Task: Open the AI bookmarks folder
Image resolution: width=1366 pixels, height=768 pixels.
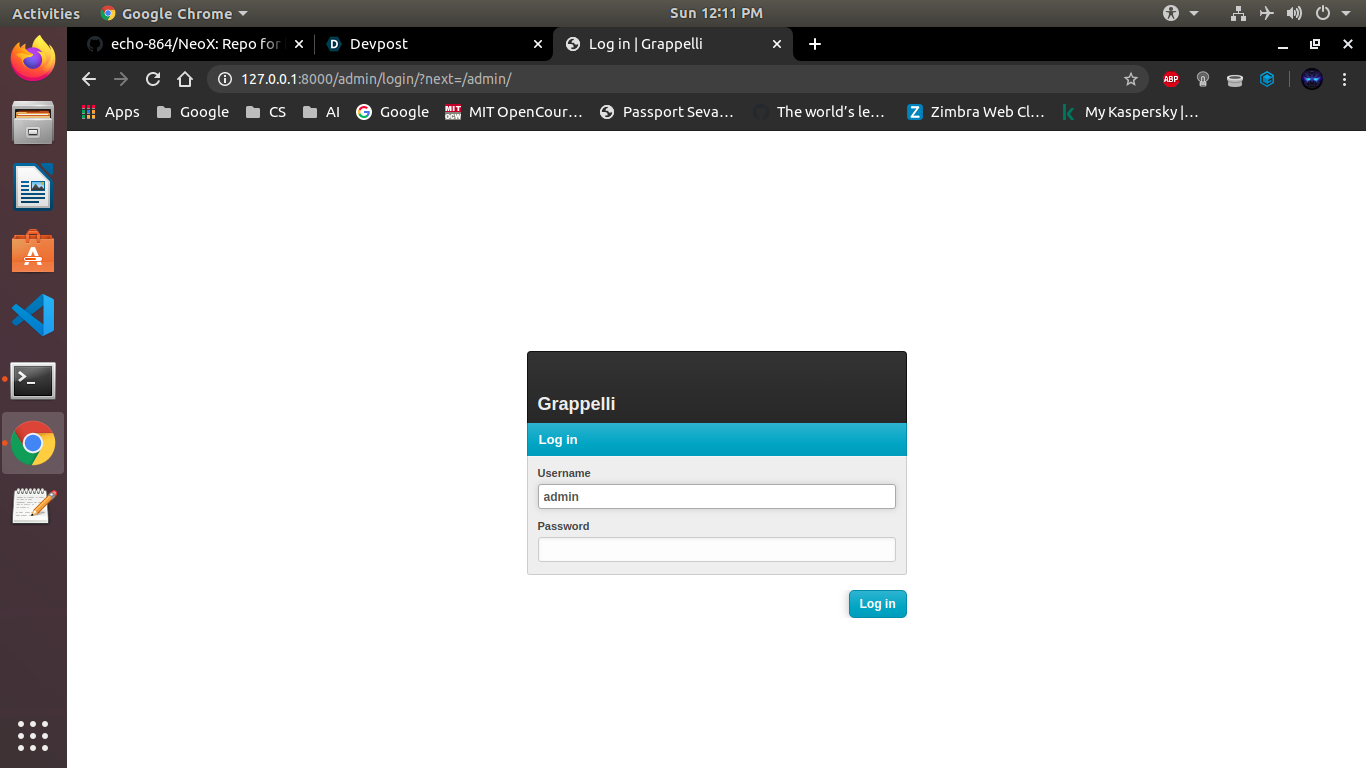Action: (321, 112)
